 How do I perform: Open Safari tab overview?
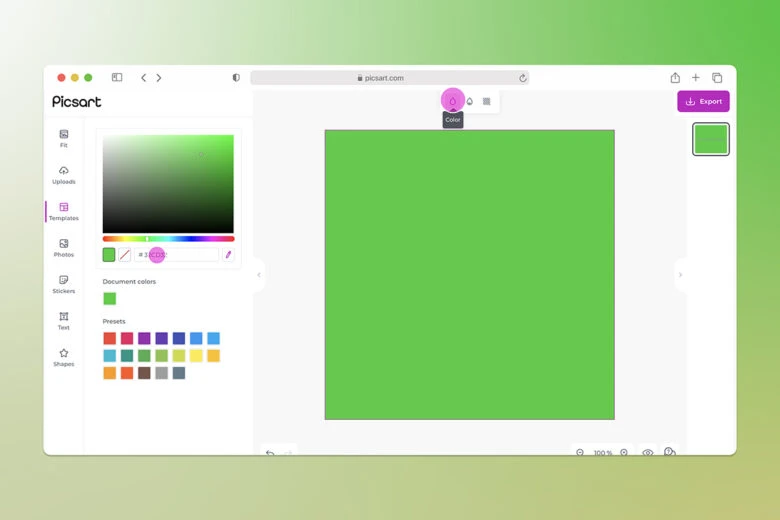point(717,78)
